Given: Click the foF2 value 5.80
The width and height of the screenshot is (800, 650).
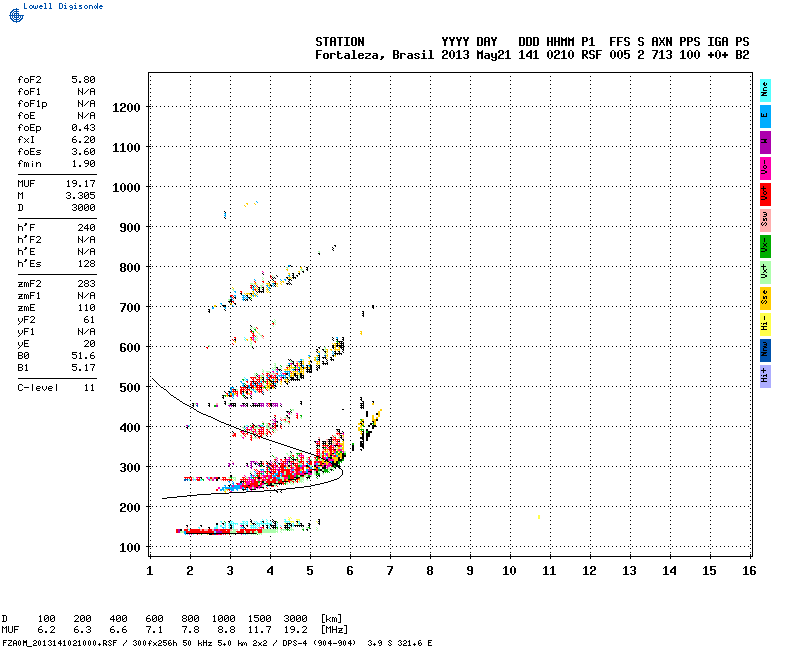Looking at the screenshot, I should point(83,80).
